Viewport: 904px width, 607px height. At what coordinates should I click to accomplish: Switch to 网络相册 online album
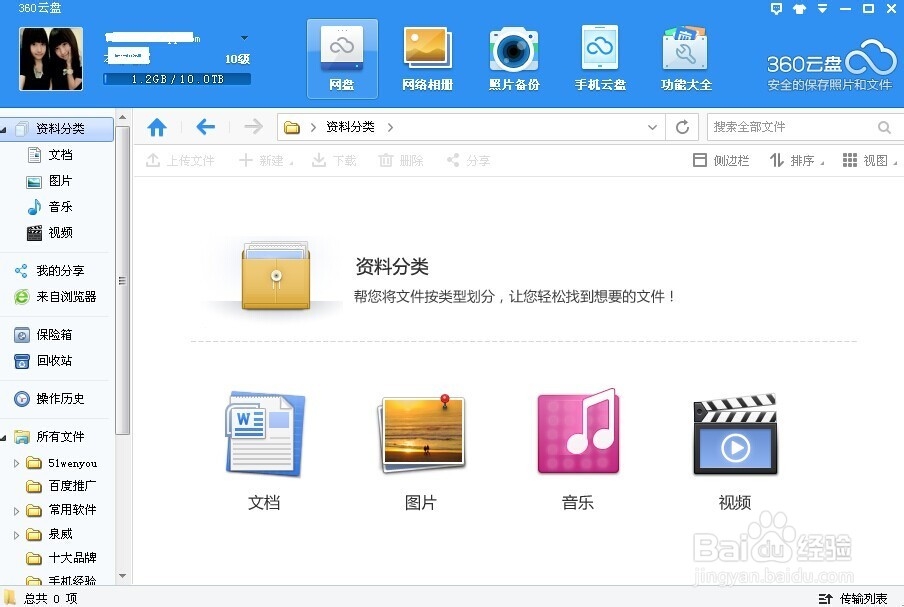coord(427,59)
